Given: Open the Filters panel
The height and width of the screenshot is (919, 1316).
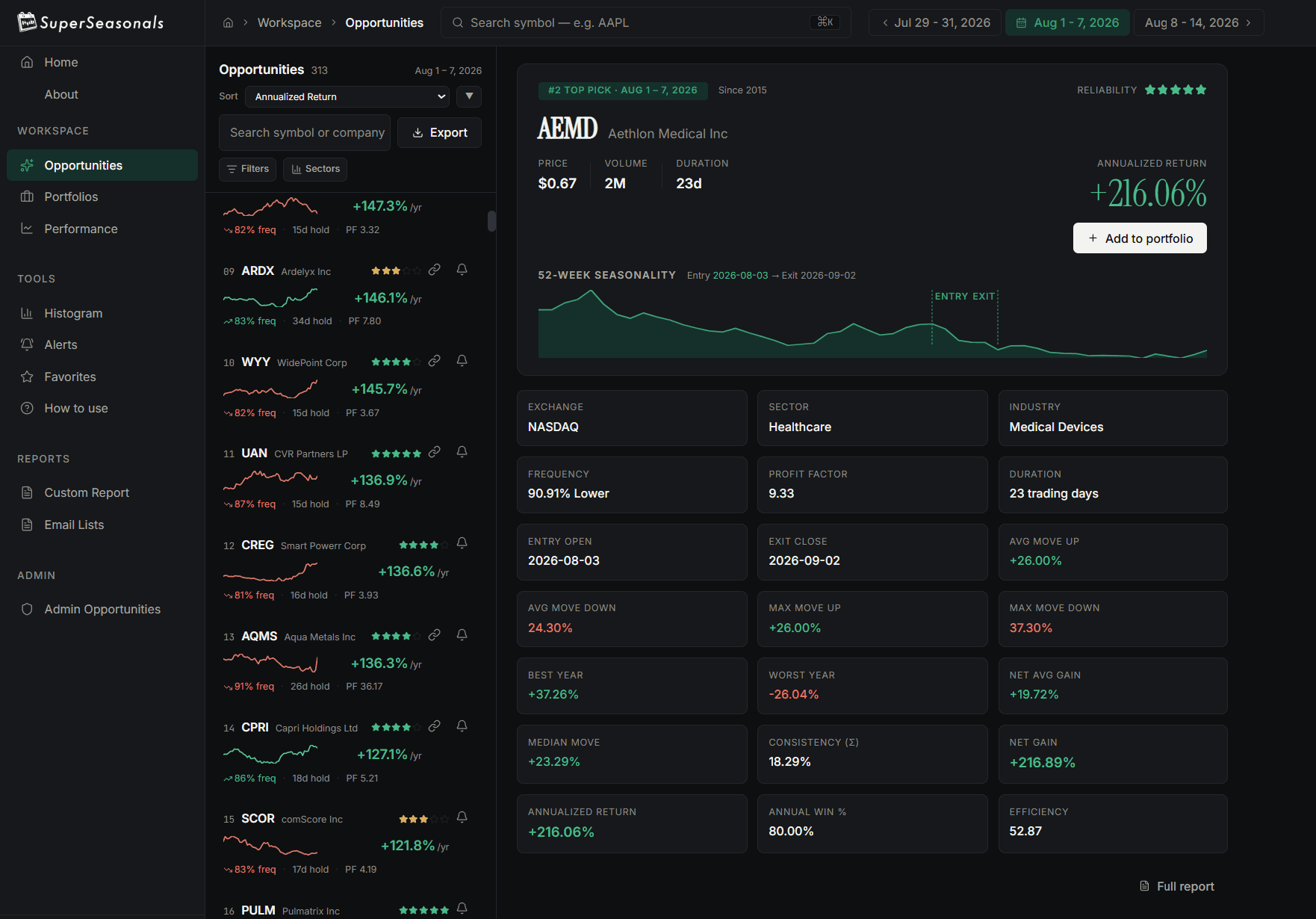Looking at the screenshot, I should coord(247,169).
